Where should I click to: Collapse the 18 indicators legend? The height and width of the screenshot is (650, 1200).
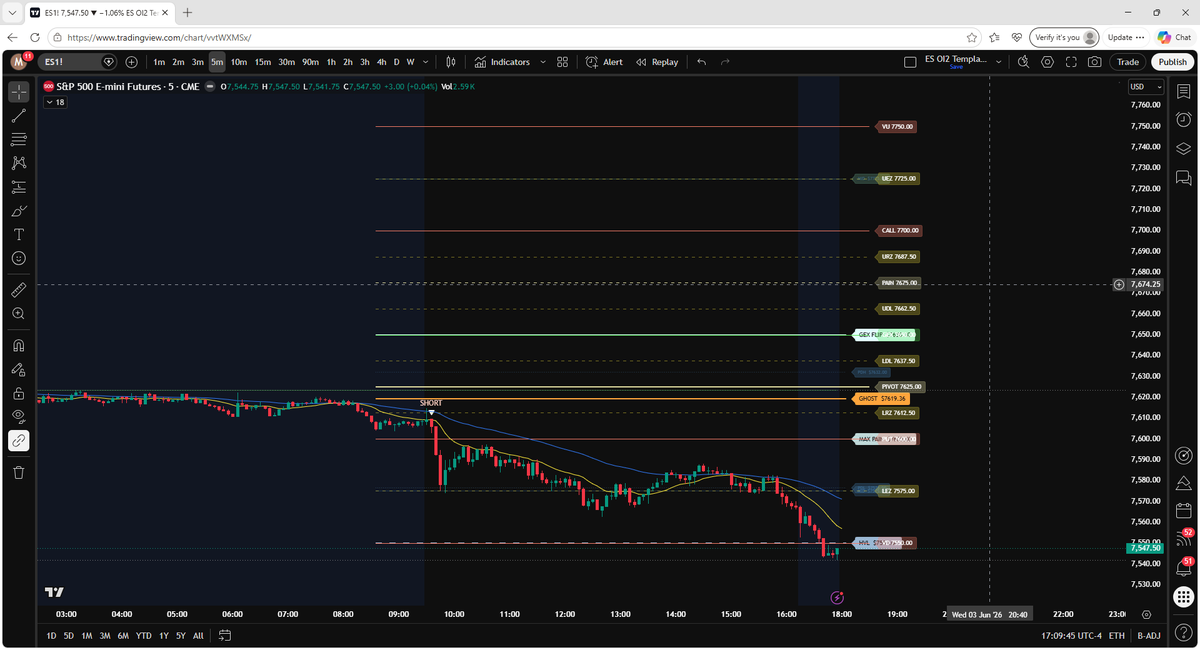click(x=55, y=102)
